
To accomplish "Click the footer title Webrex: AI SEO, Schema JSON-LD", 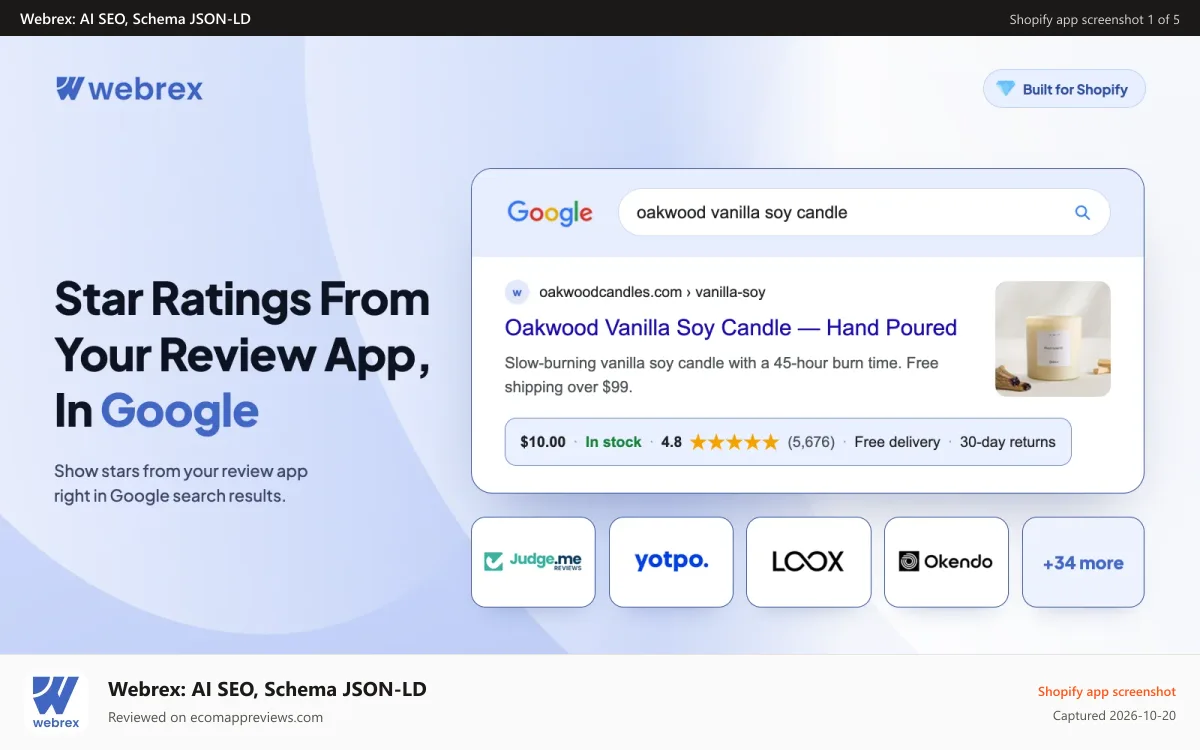I will click(x=267, y=689).
